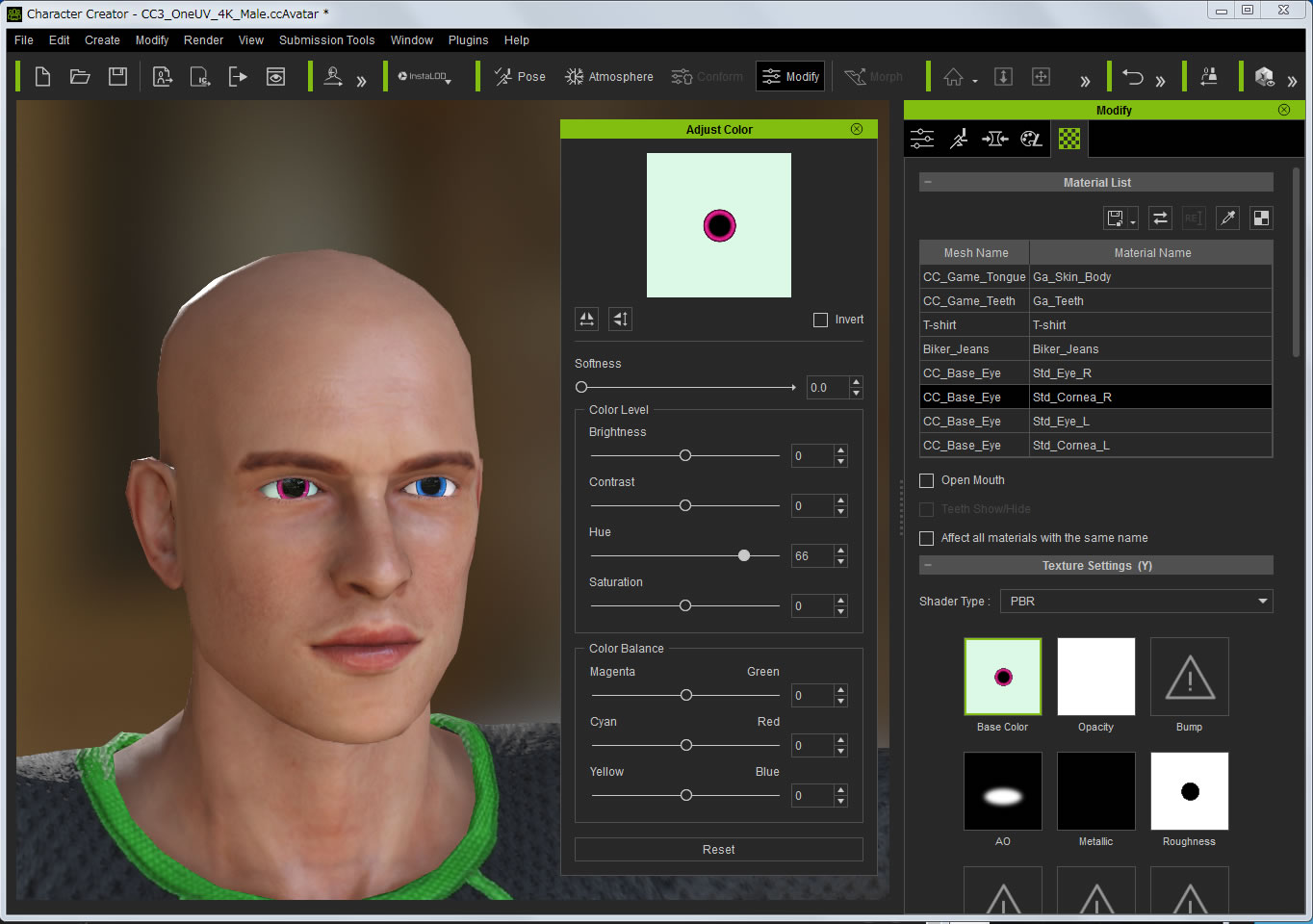Click the export arrow icon in toolbar

tap(238, 77)
